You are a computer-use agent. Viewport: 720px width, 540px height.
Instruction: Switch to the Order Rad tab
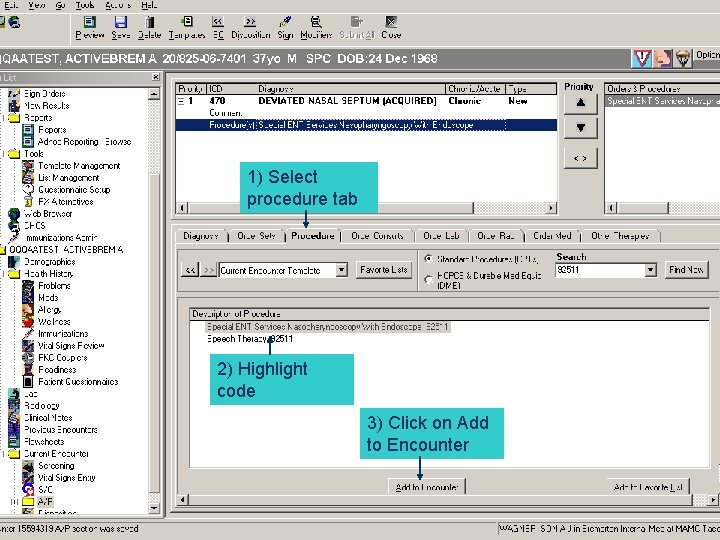click(x=495, y=236)
